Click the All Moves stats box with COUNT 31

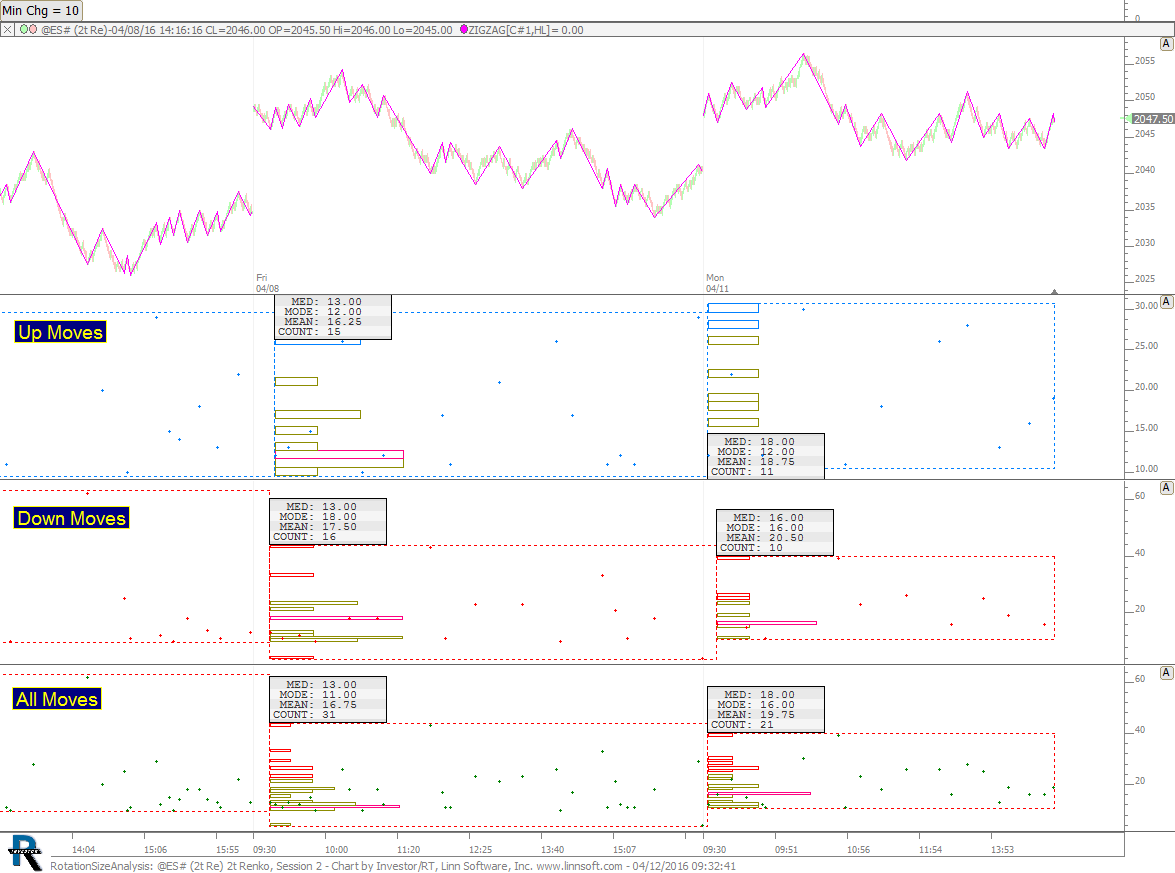pos(328,699)
